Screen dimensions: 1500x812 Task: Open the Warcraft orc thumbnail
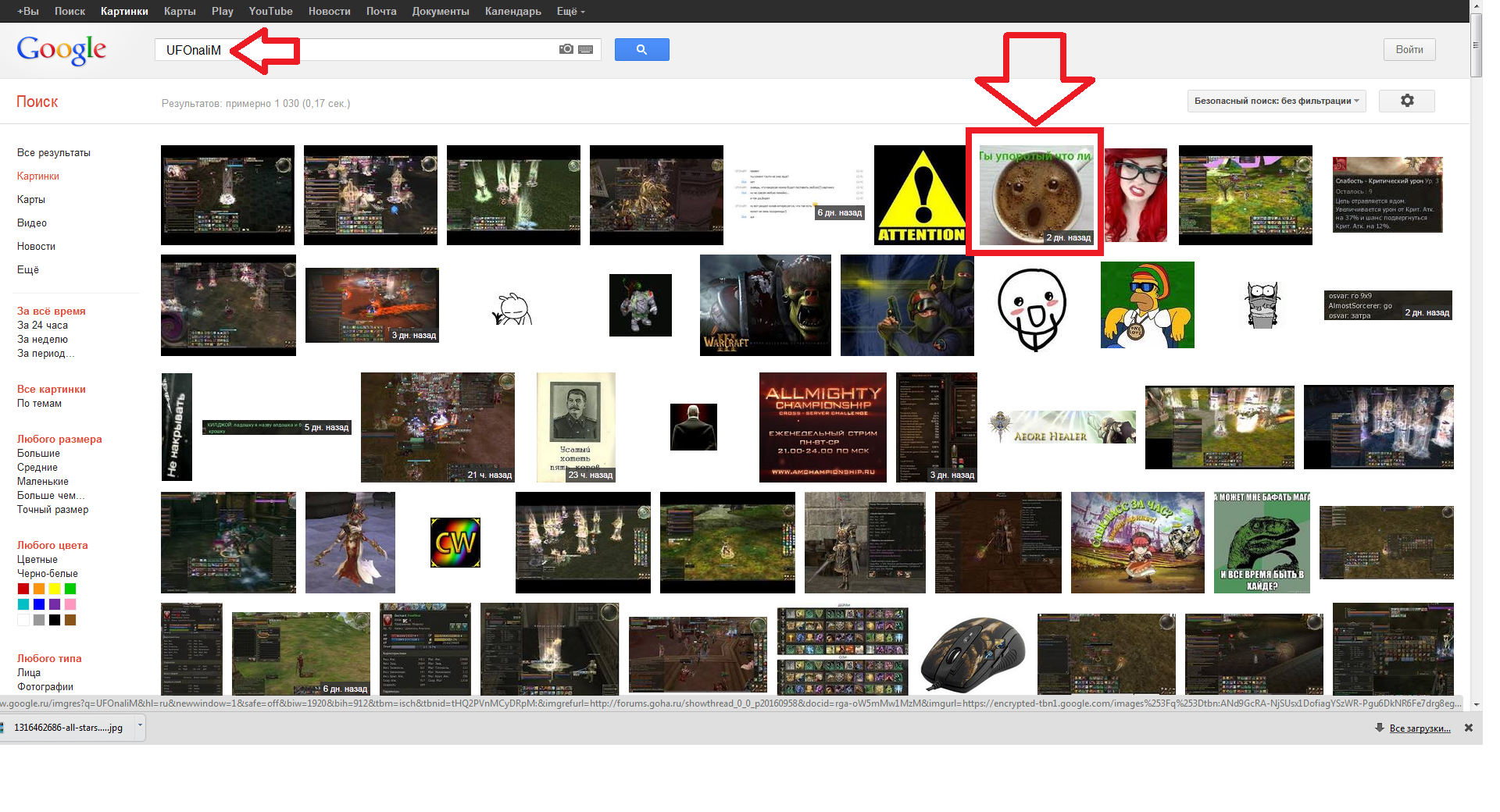(x=766, y=305)
